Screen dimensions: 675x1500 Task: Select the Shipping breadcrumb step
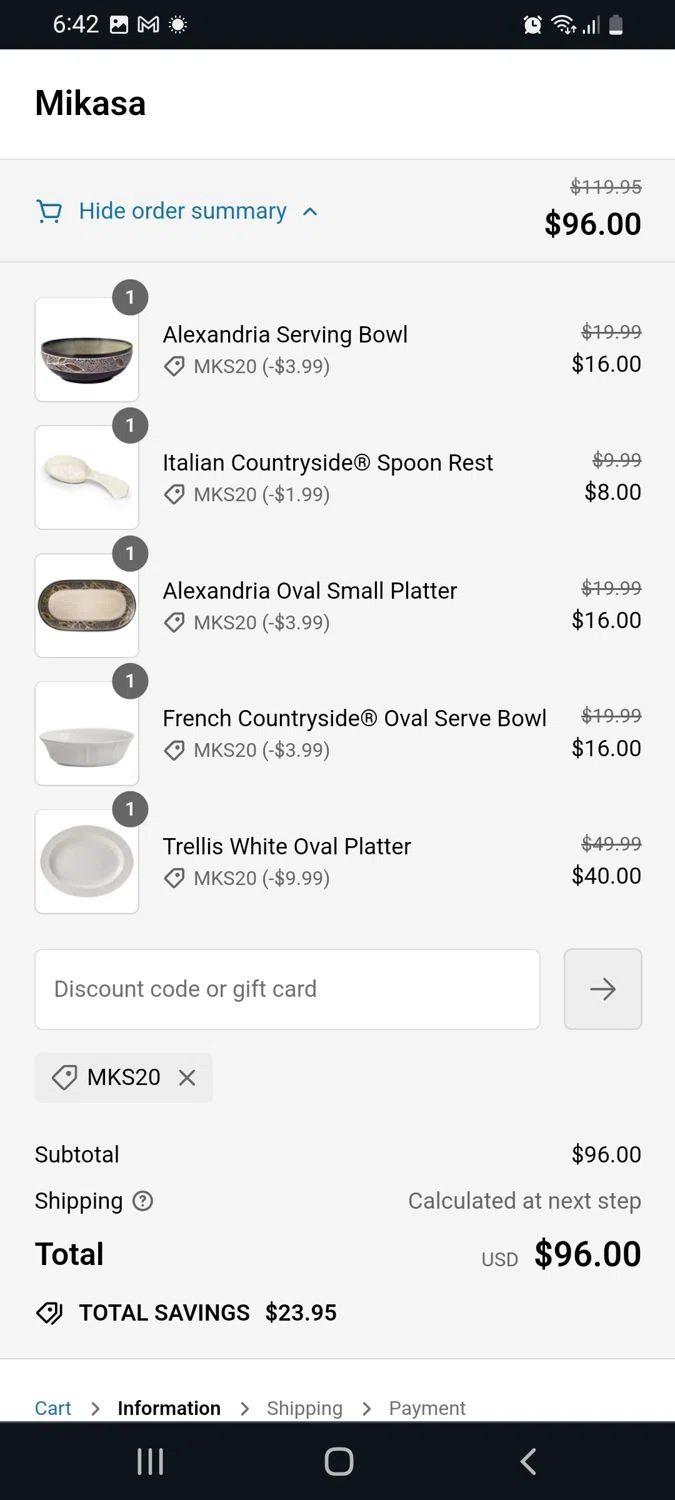pos(304,1408)
